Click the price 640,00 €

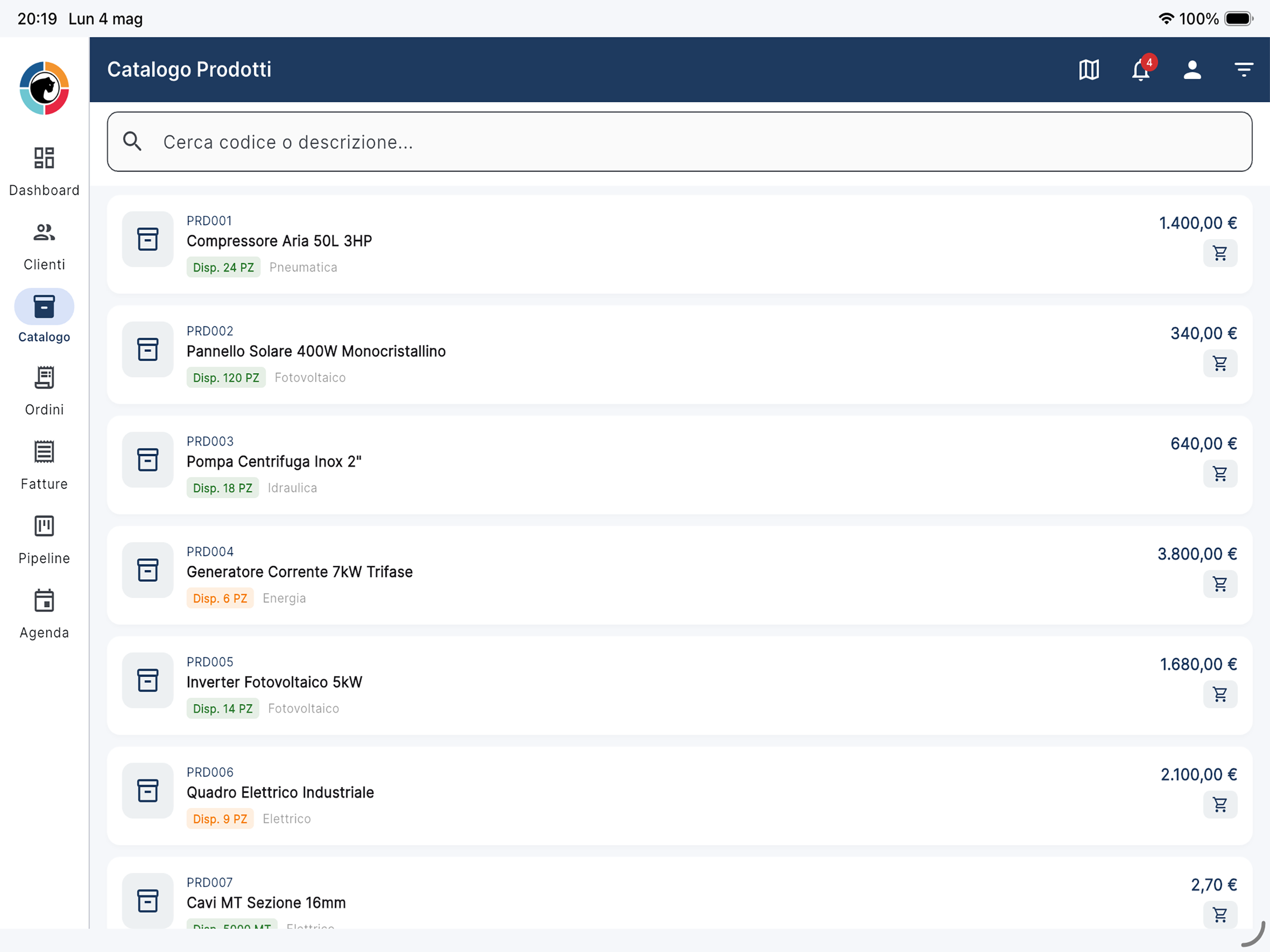pos(1204,444)
